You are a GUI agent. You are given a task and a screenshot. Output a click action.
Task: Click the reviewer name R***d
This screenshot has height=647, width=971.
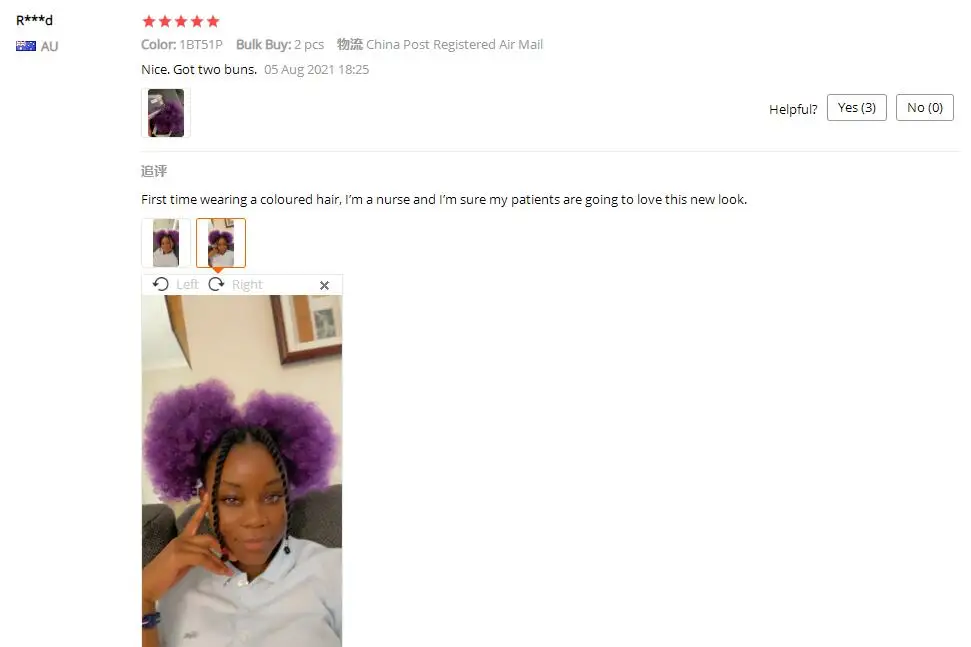[35, 20]
